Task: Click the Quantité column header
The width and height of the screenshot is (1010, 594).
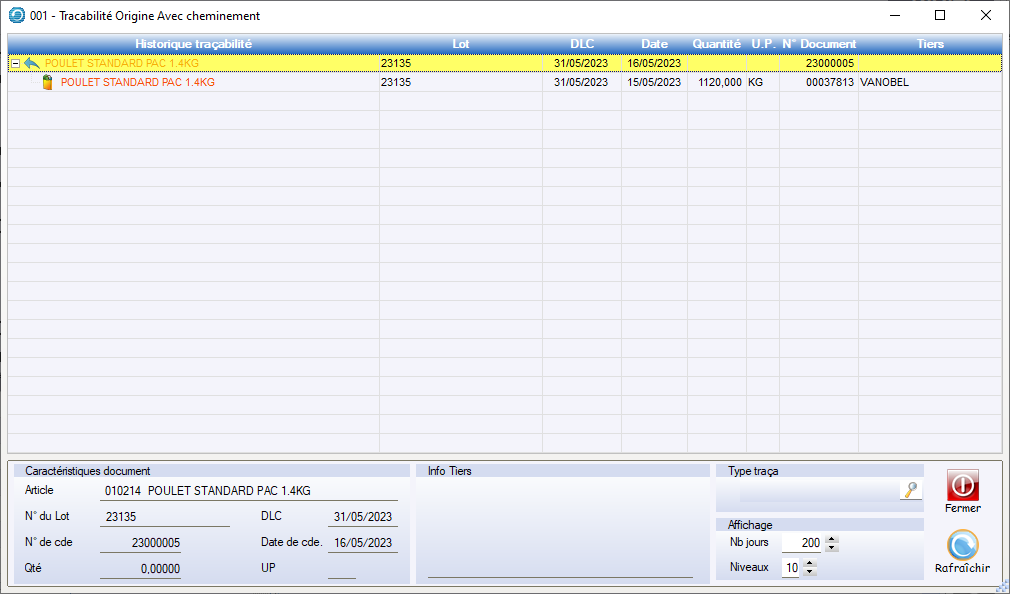Action: pos(716,44)
